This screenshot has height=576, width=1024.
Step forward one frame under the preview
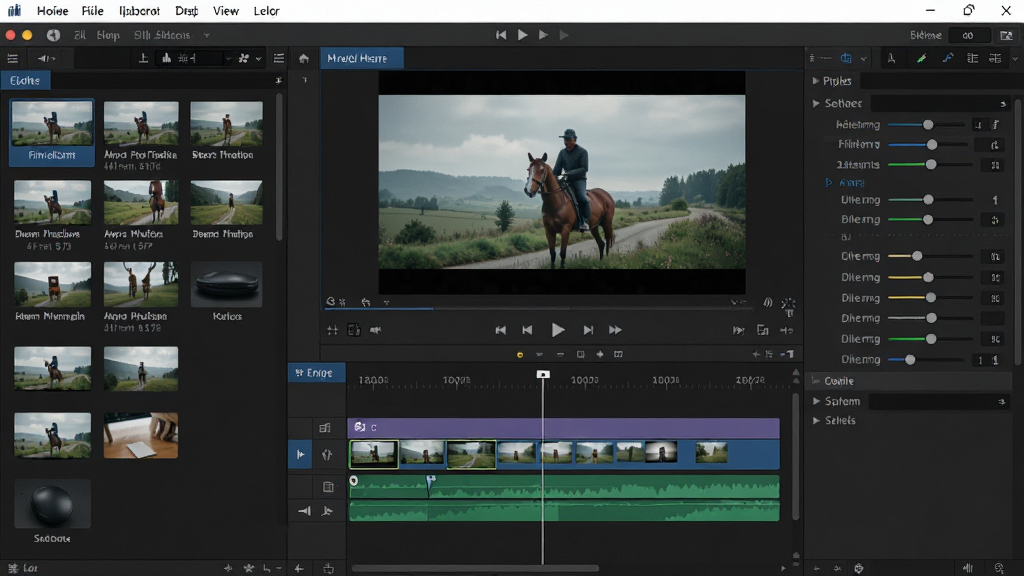[588, 330]
